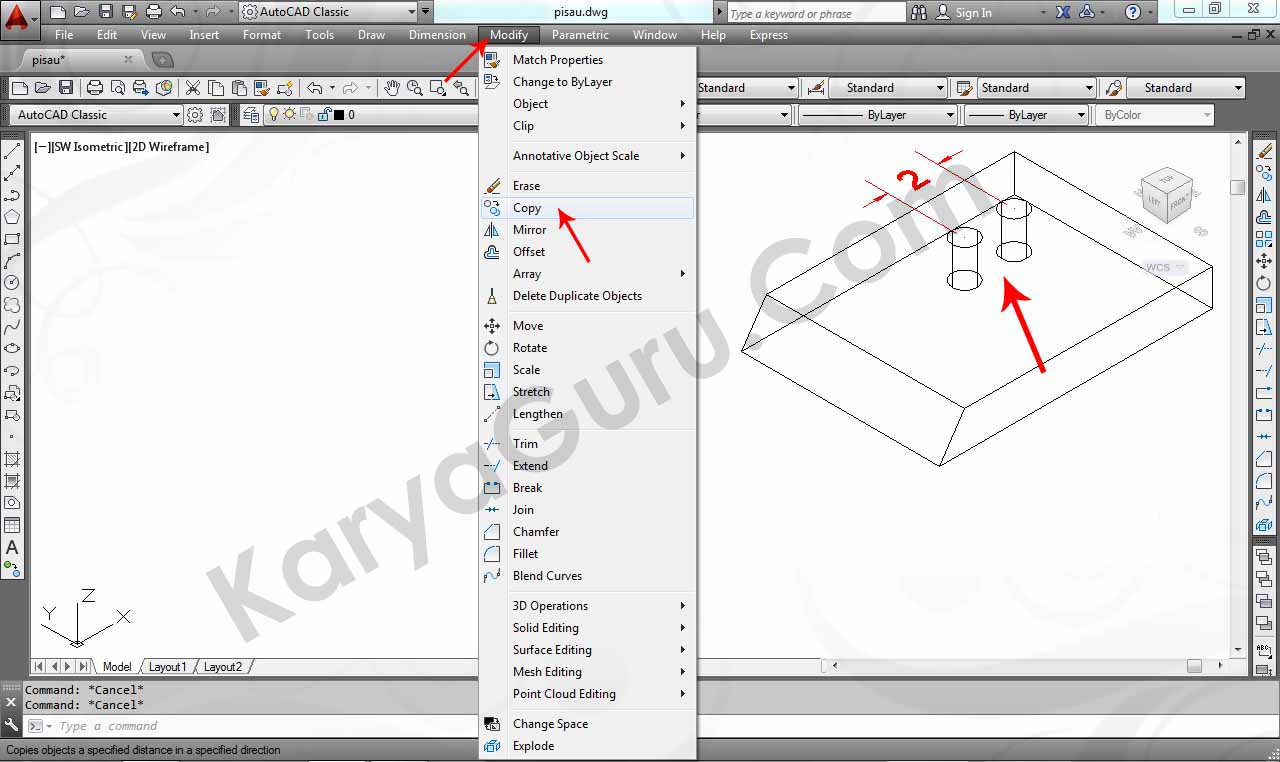Click the Plot printer icon in toolbar
1280x762 pixels.
coord(95,88)
